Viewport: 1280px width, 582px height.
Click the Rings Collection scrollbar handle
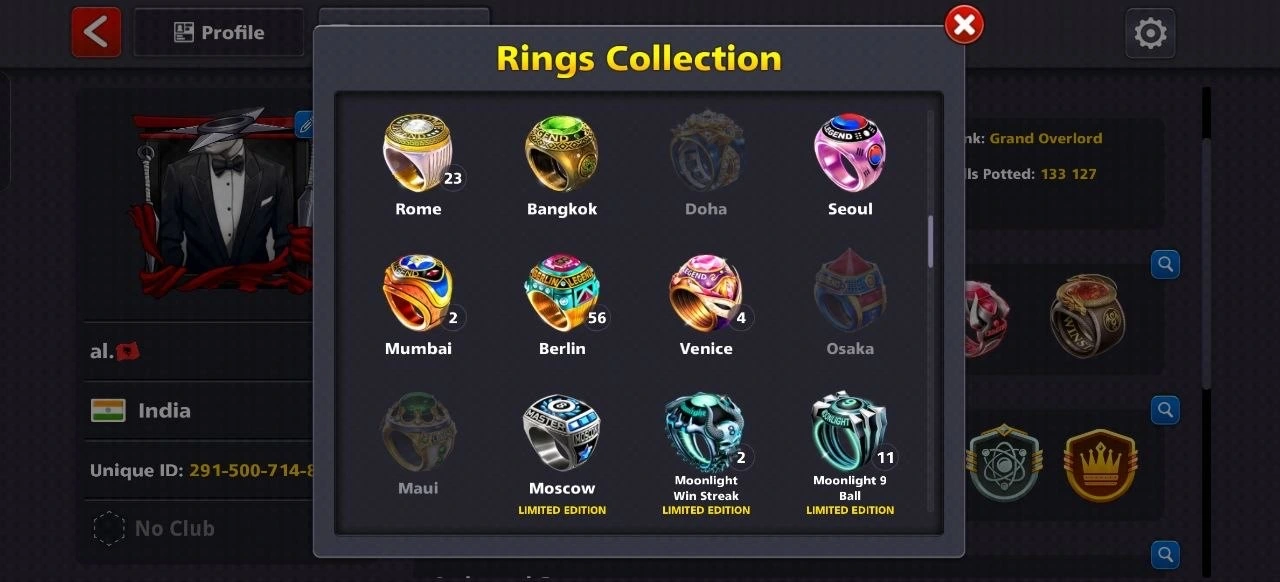click(930, 241)
